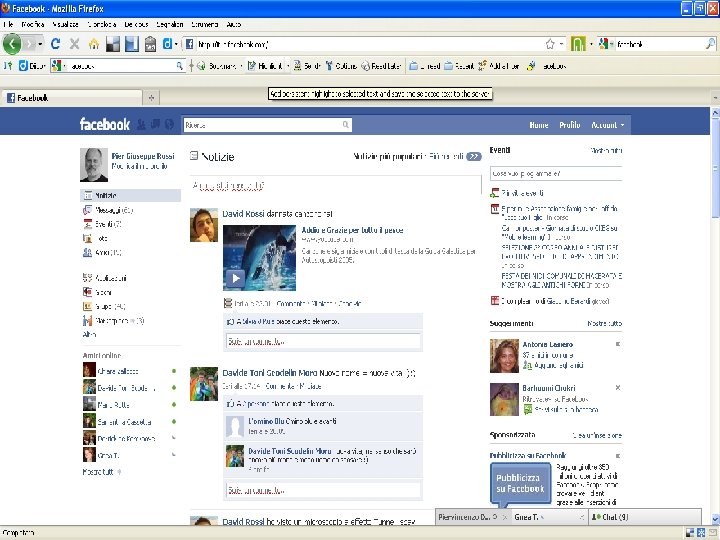Image resolution: width=720 pixels, height=540 pixels.
Task: Go back with the green Firefox back arrow
Action: coord(12,44)
